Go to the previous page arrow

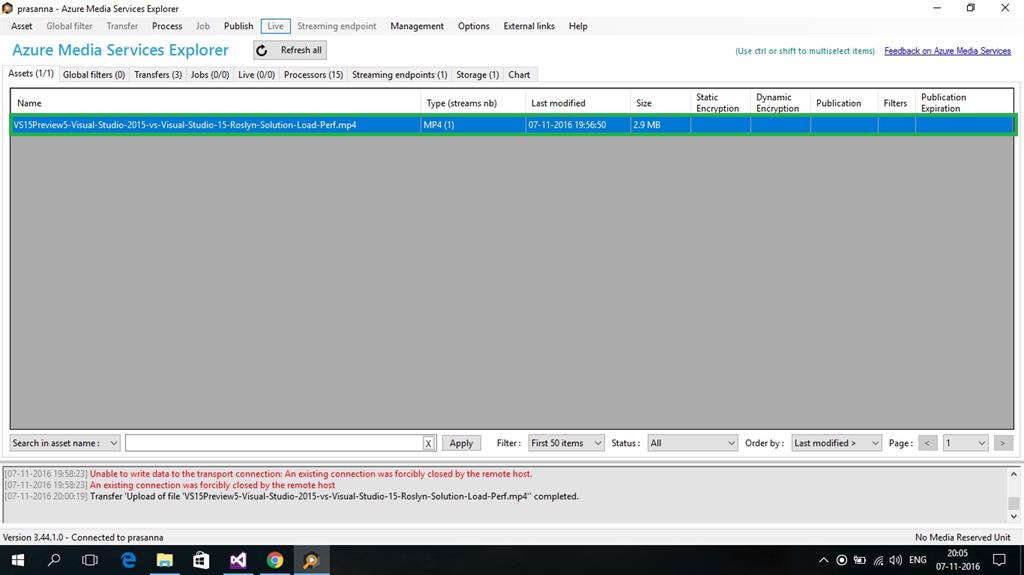tap(927, 443)
